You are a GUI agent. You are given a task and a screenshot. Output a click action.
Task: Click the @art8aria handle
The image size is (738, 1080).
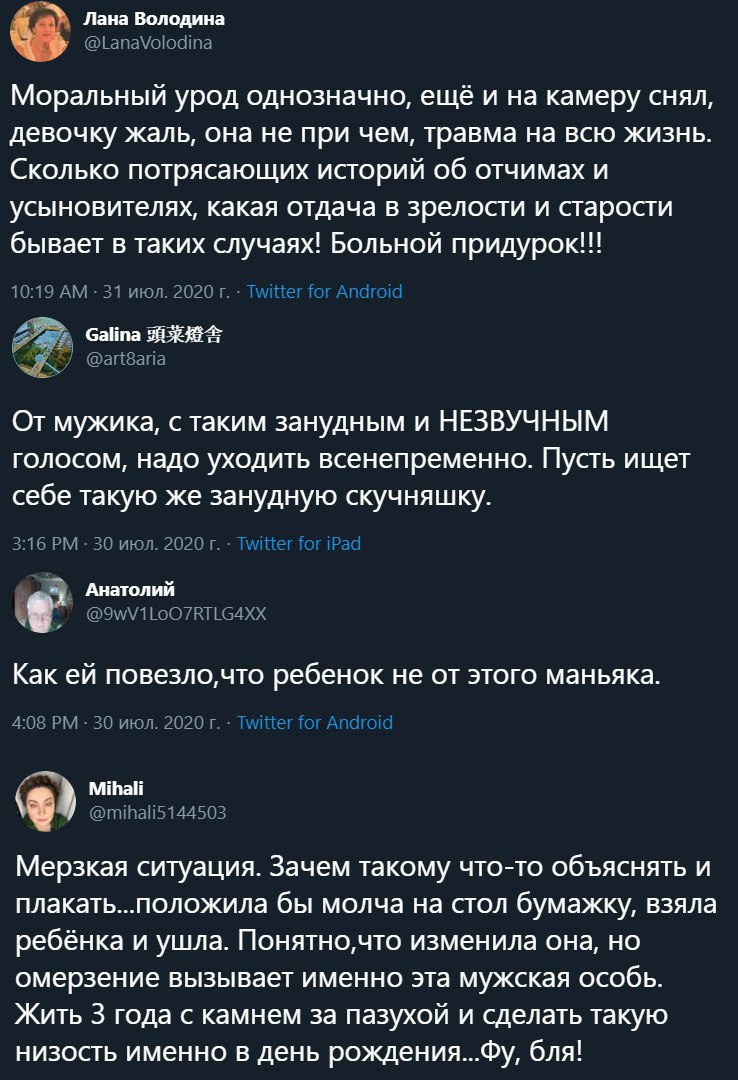[125, 358]
